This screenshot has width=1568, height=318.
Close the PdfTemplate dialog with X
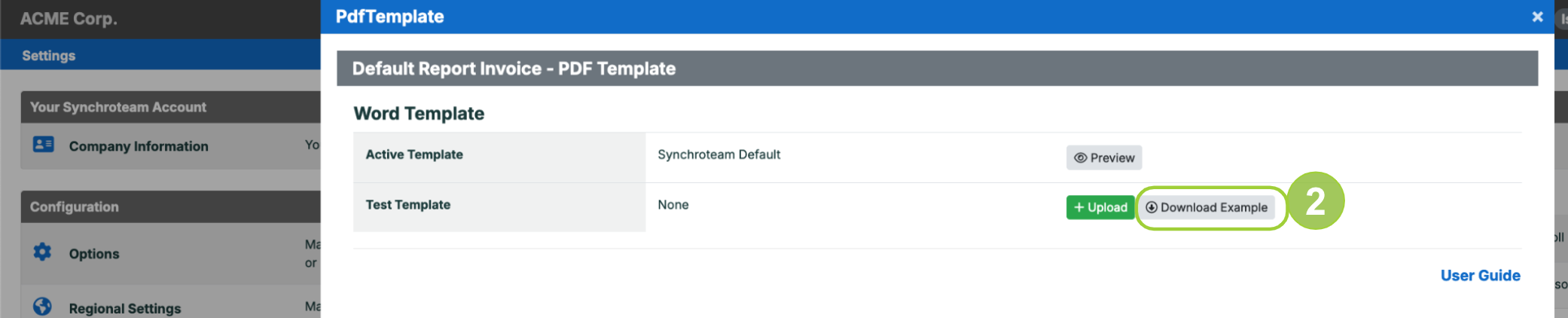pos(1538,17)
